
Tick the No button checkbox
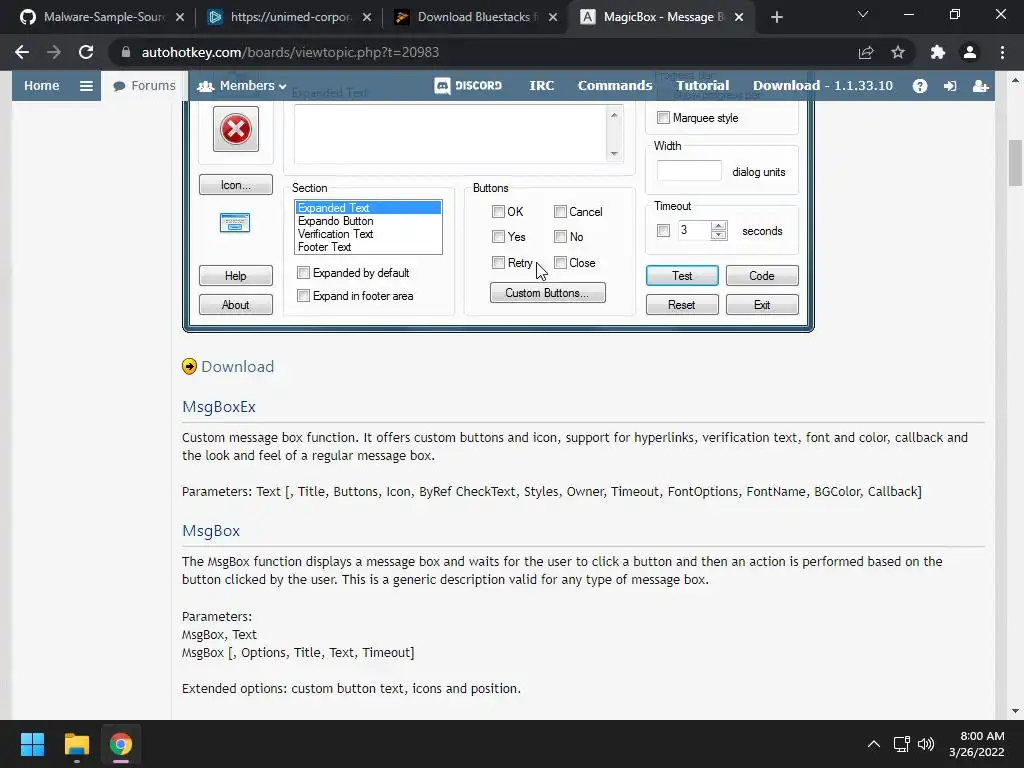[x=560, y=236]
